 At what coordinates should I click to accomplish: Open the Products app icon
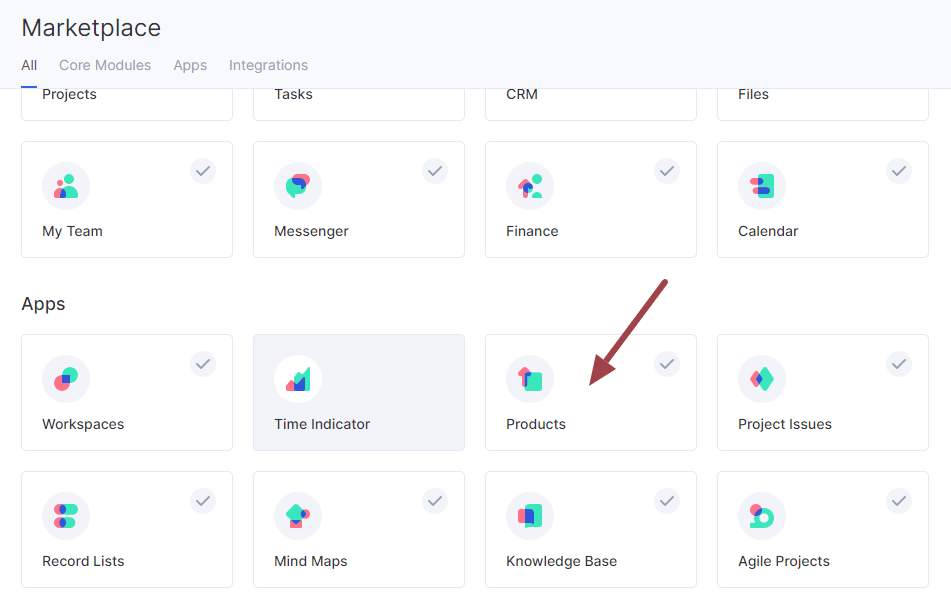530,379
